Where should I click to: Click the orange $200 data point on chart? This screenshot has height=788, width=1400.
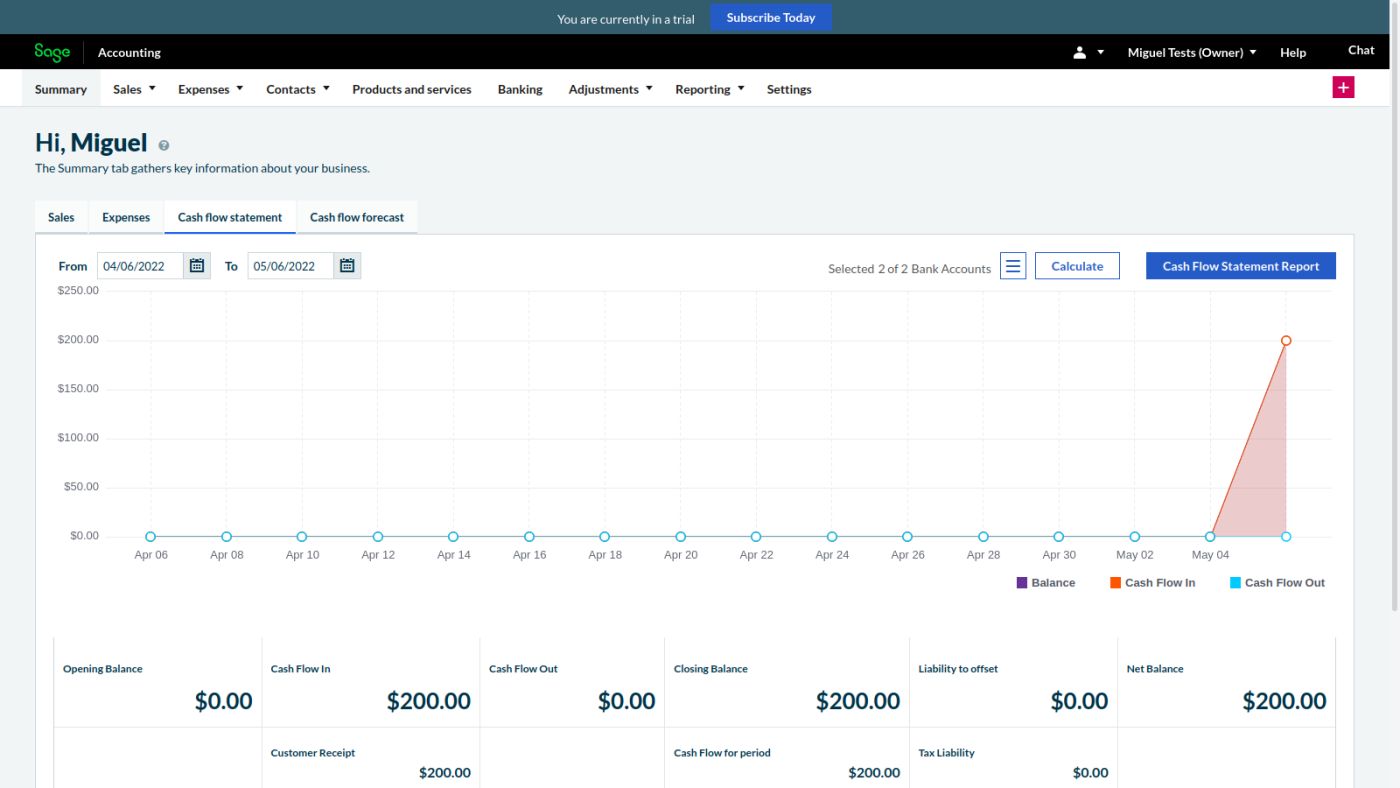tap(1286, 341)
